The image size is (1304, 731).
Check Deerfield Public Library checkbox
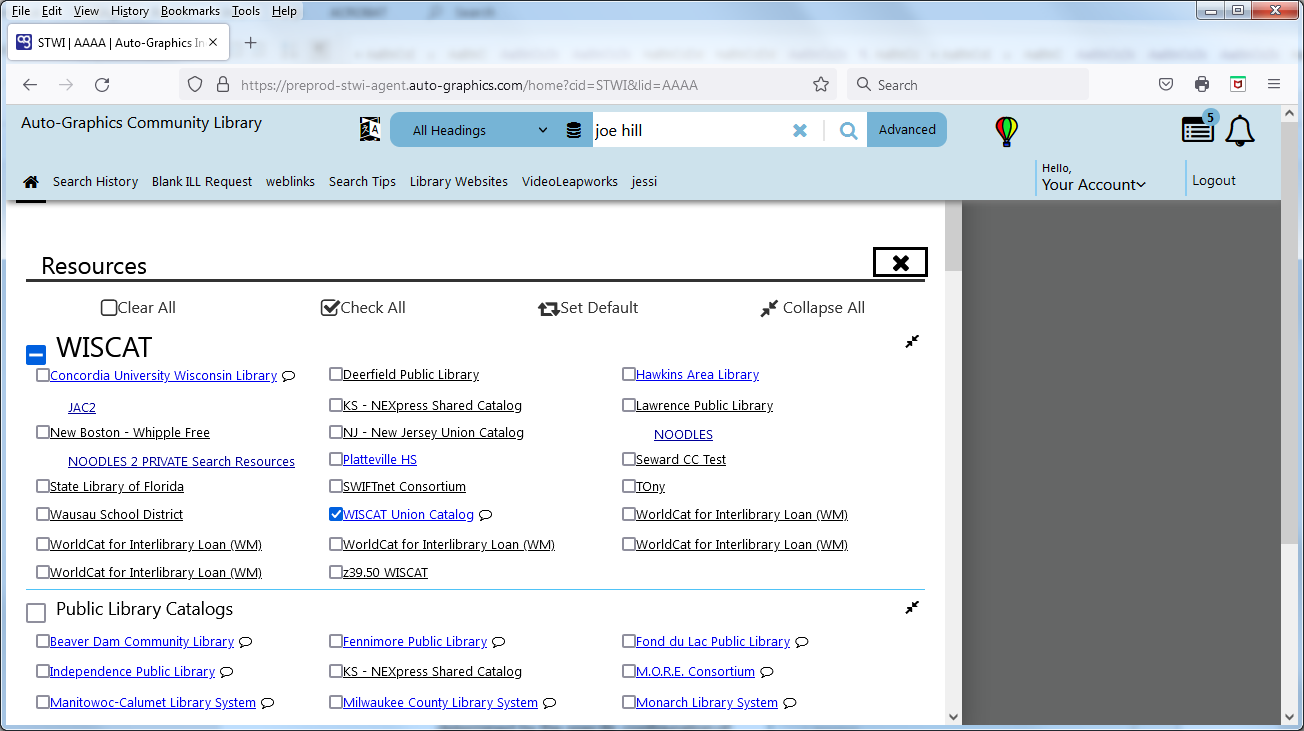click(x=336, y=374)
